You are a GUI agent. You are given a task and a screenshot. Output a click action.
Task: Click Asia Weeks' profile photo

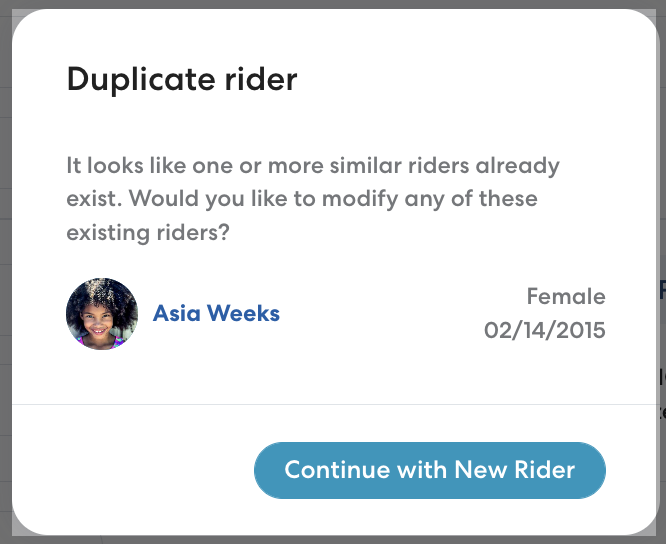pyautogui.click(x=102, y=314)
